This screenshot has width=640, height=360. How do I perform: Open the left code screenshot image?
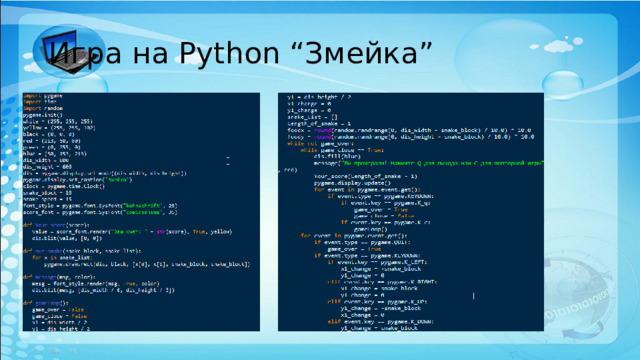coord(141,212)
